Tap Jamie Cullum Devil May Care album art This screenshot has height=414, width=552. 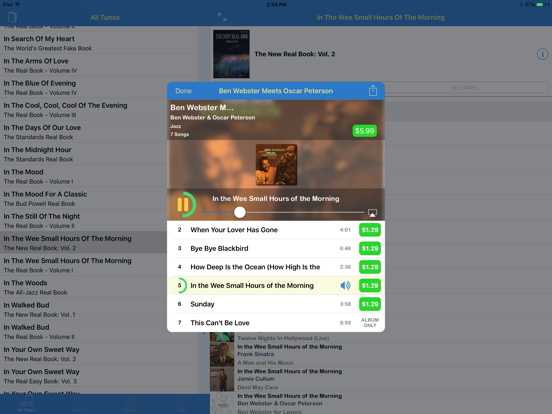pyautogui.click(x=222, y=379)
